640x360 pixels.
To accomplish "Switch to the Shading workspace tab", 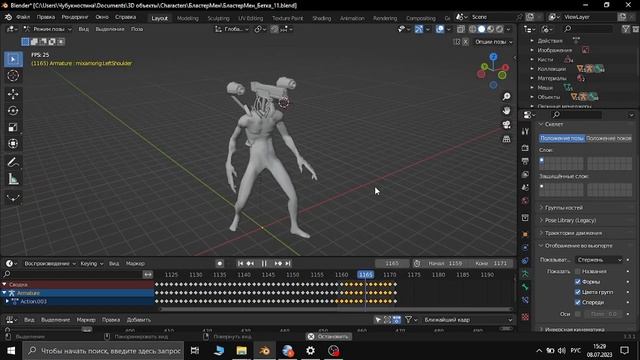I will coord(322,18).
